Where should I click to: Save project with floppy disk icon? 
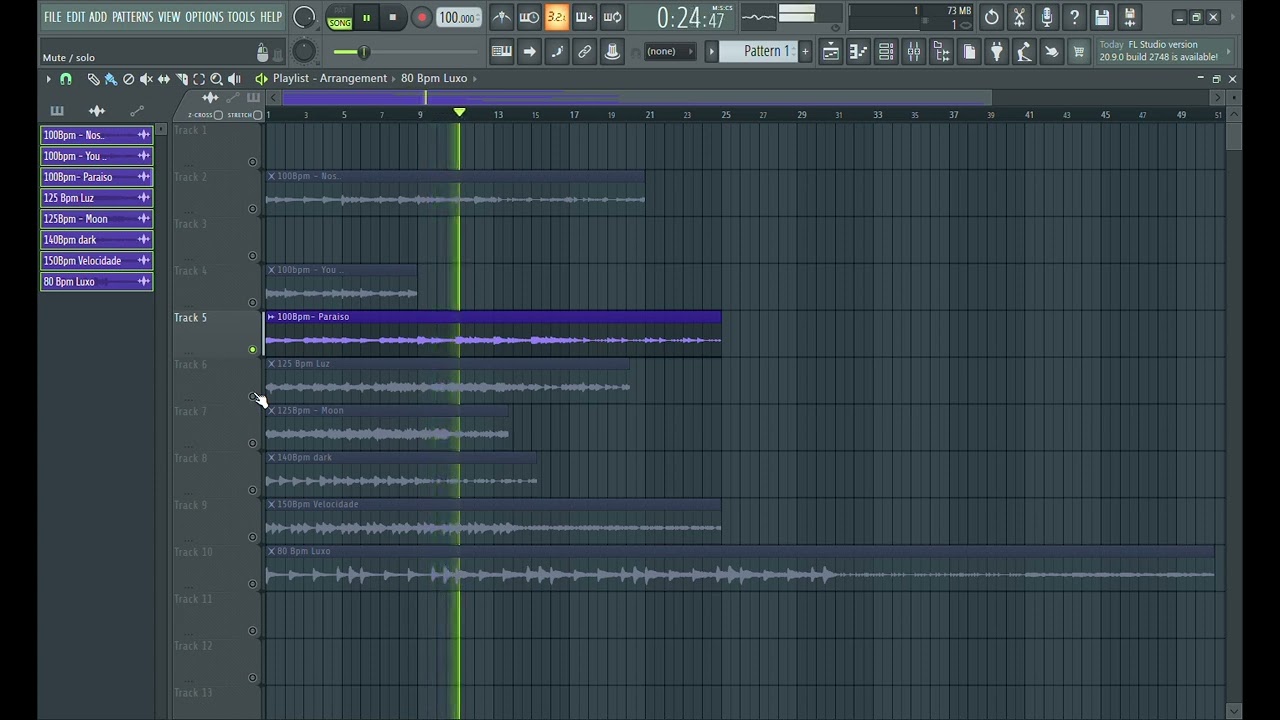pos(1102,17)
